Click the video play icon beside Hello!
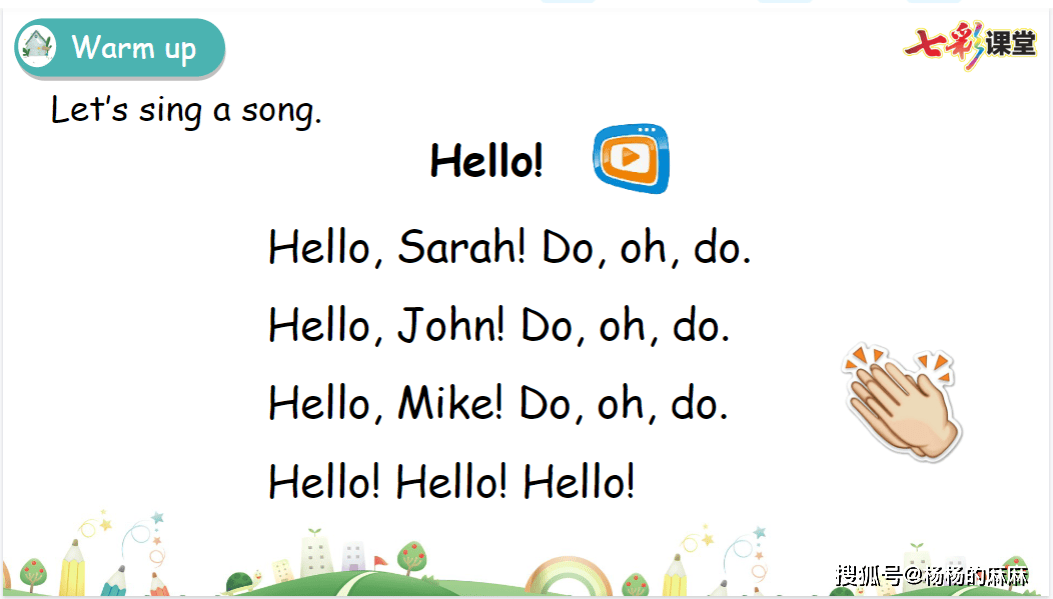 click(x=630, y=158)
